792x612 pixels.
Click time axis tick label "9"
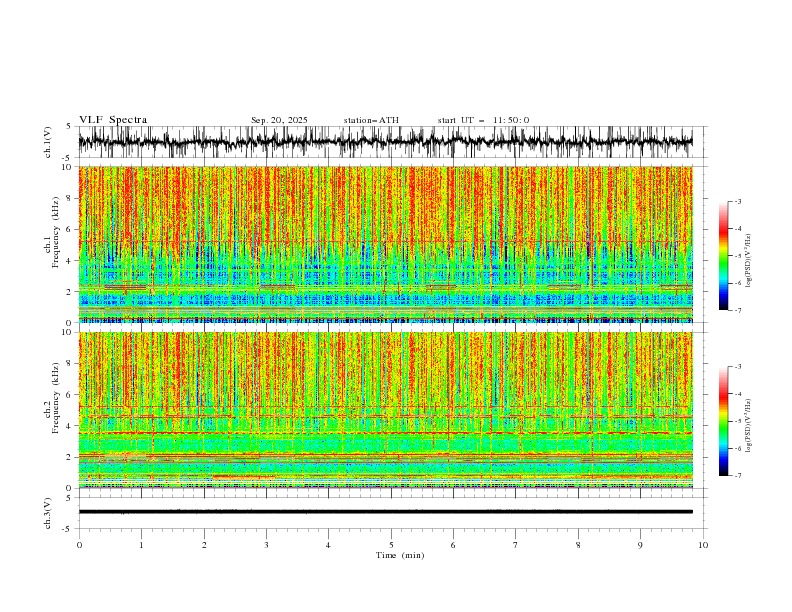(x=640, y=545)
